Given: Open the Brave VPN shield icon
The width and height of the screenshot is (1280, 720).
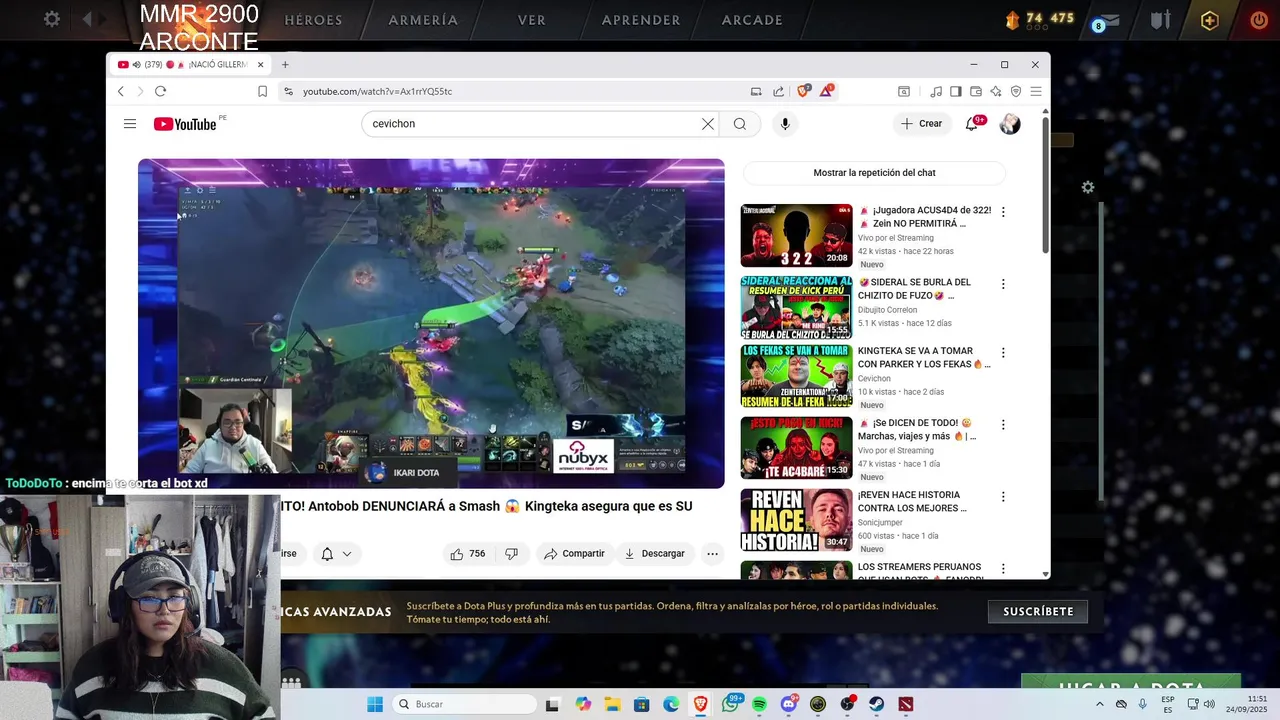Looking at the screenshot, I should (x=1016, y=91).
